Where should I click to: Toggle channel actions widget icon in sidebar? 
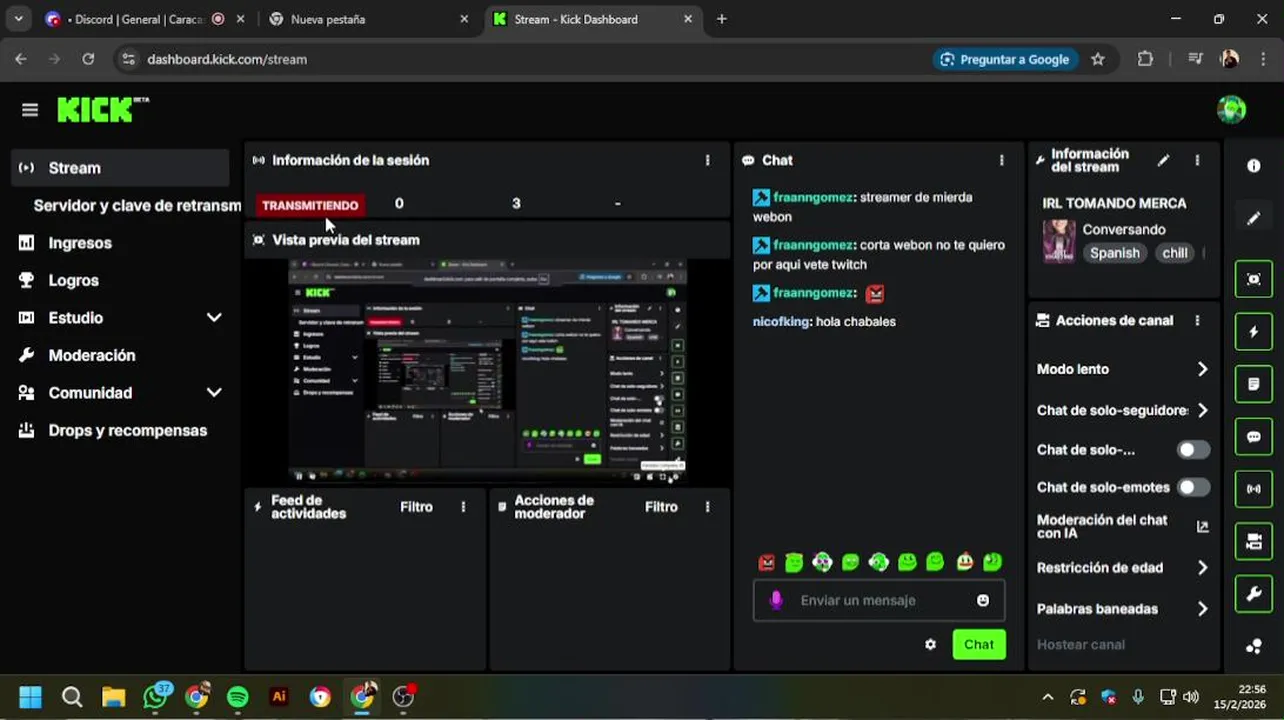click(1254, 542)
